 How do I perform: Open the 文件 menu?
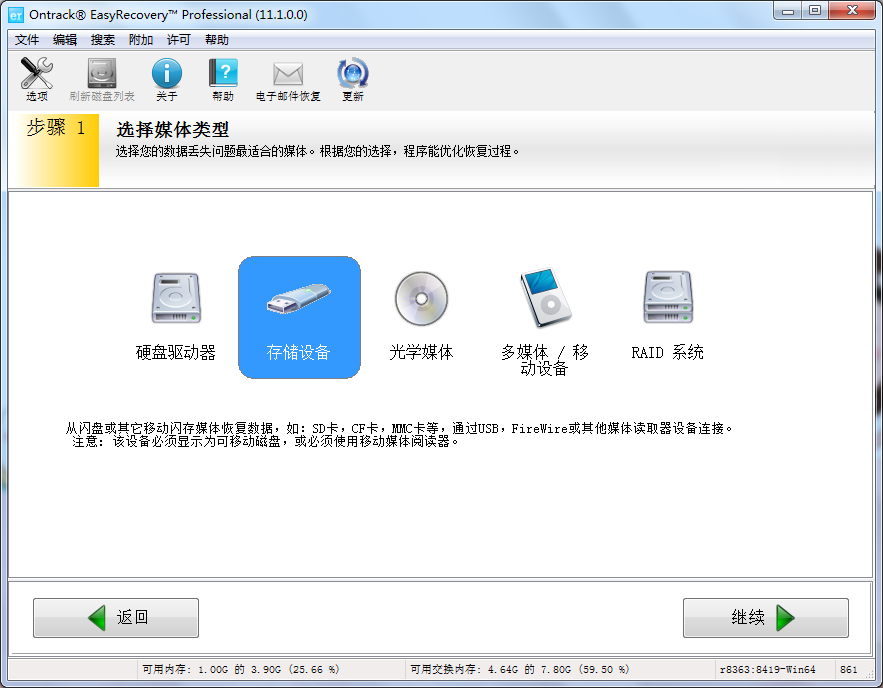click(x=26, y=40)
